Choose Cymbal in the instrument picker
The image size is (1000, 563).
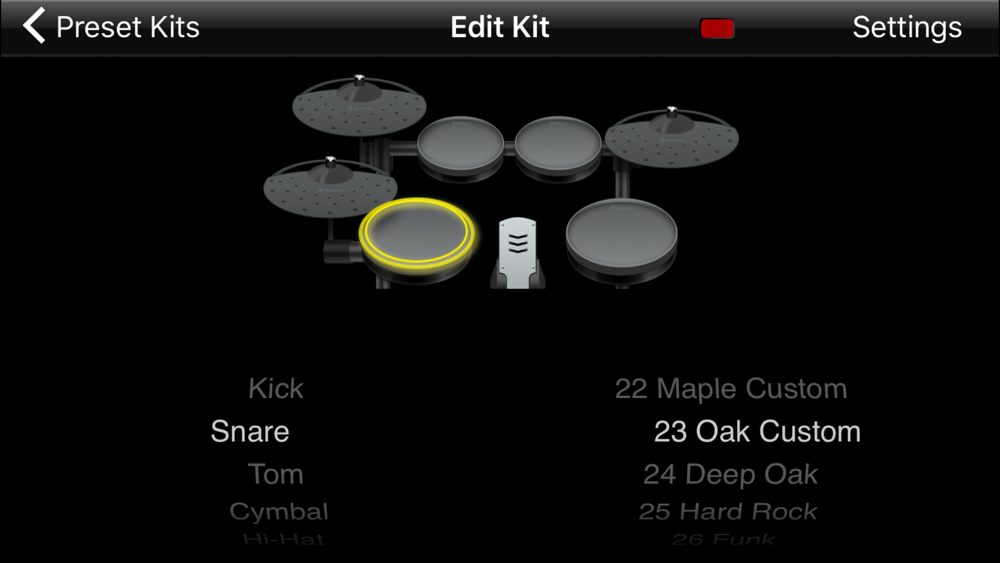(279, 511)
